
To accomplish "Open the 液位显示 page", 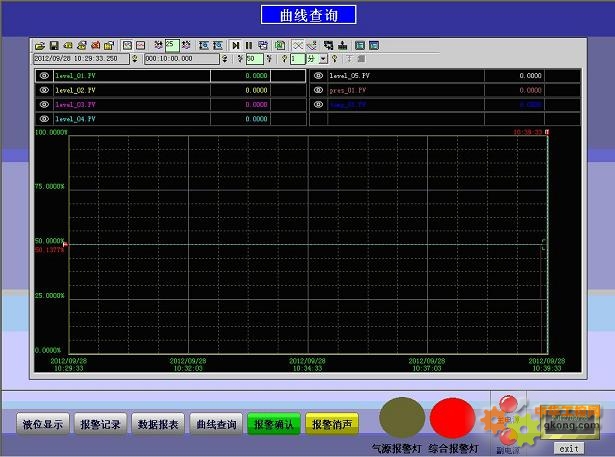I will coord(42,425).
